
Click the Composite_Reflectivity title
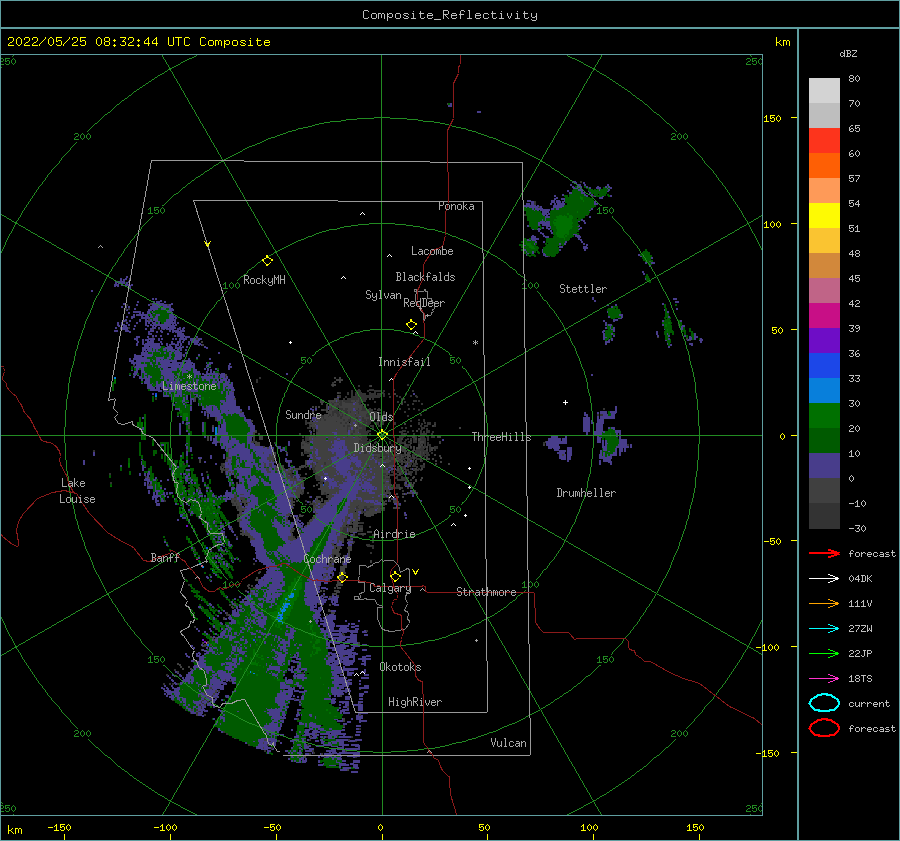(x=450, y=15)
